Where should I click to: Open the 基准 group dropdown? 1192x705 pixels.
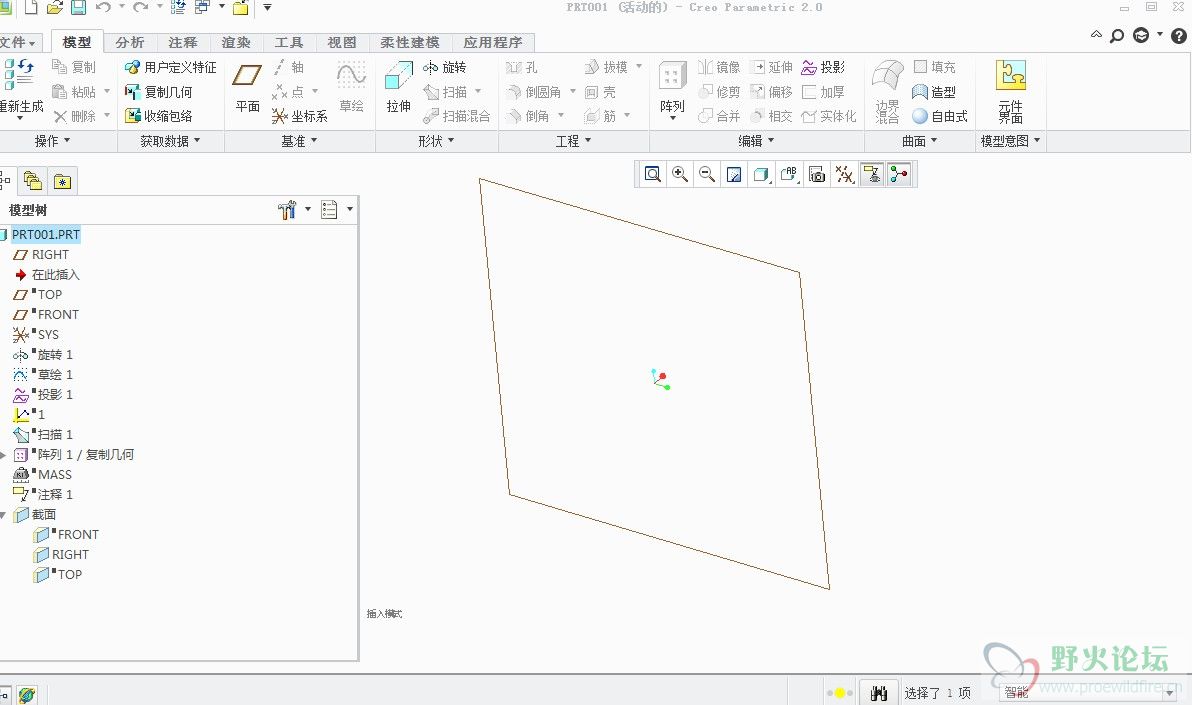300,141
